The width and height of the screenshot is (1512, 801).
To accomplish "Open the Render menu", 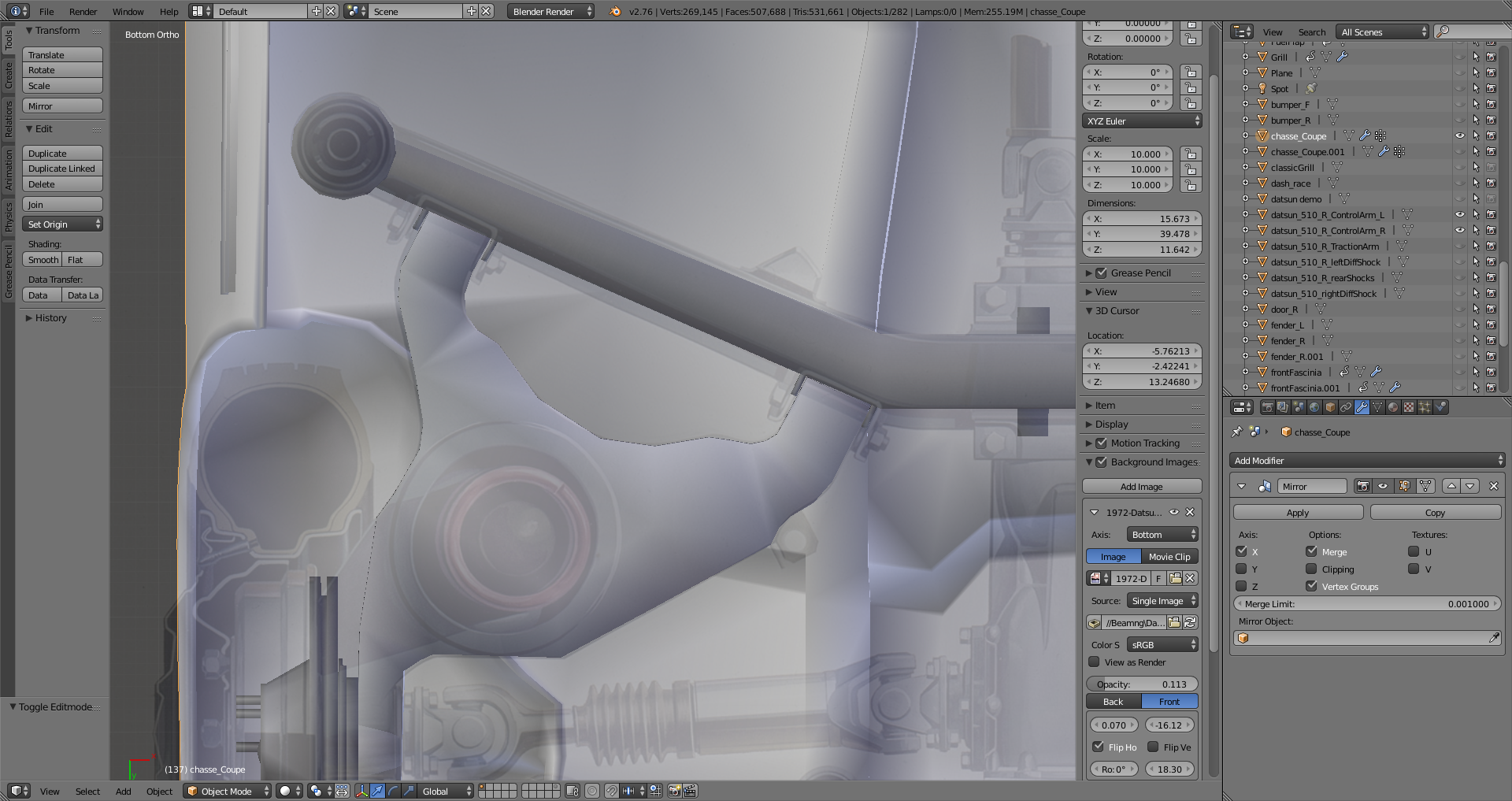I will [83, 12].
